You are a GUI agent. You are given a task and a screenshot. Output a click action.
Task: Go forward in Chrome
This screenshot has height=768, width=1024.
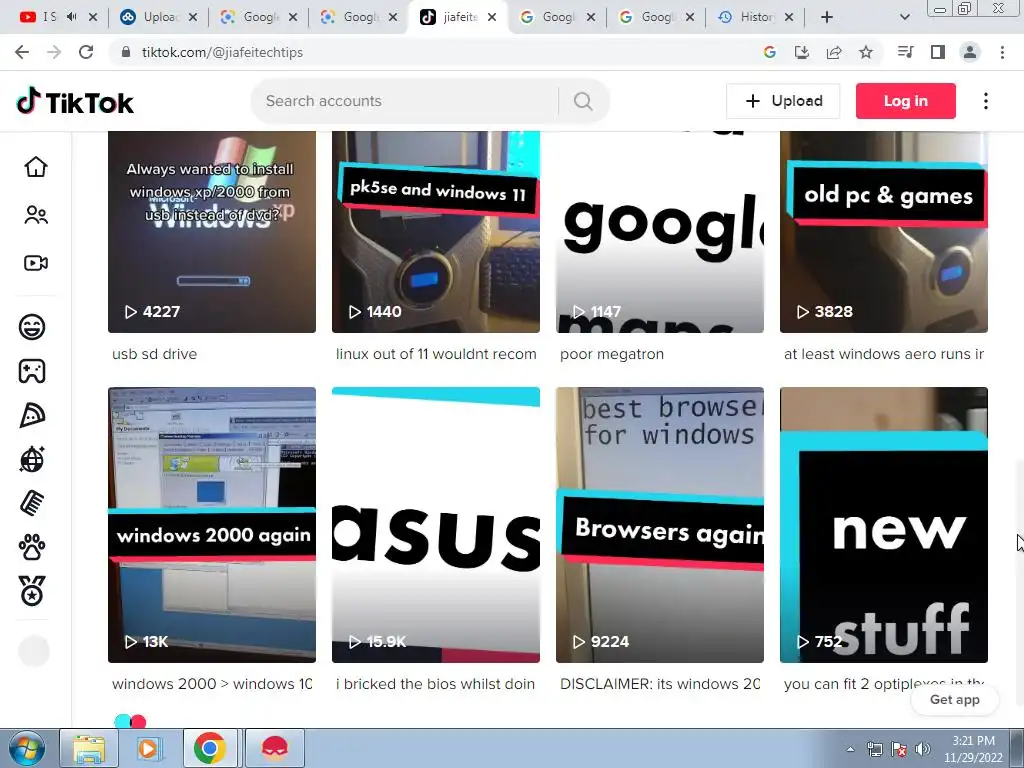tap(54, 52)
